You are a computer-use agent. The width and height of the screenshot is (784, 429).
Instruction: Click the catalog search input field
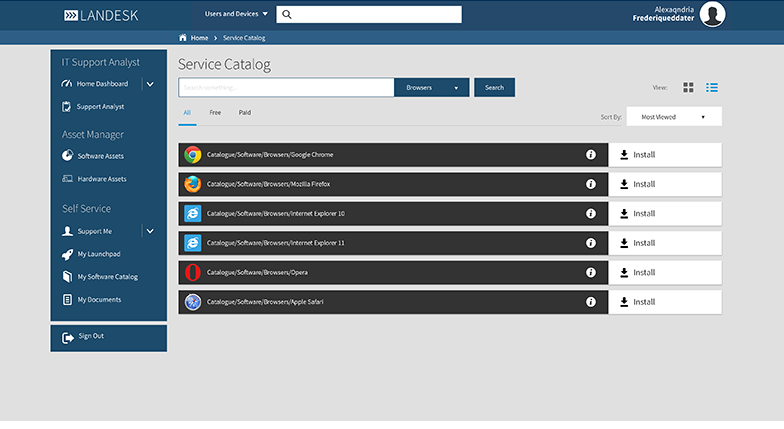pyautogui.click(x=286, y=88)
